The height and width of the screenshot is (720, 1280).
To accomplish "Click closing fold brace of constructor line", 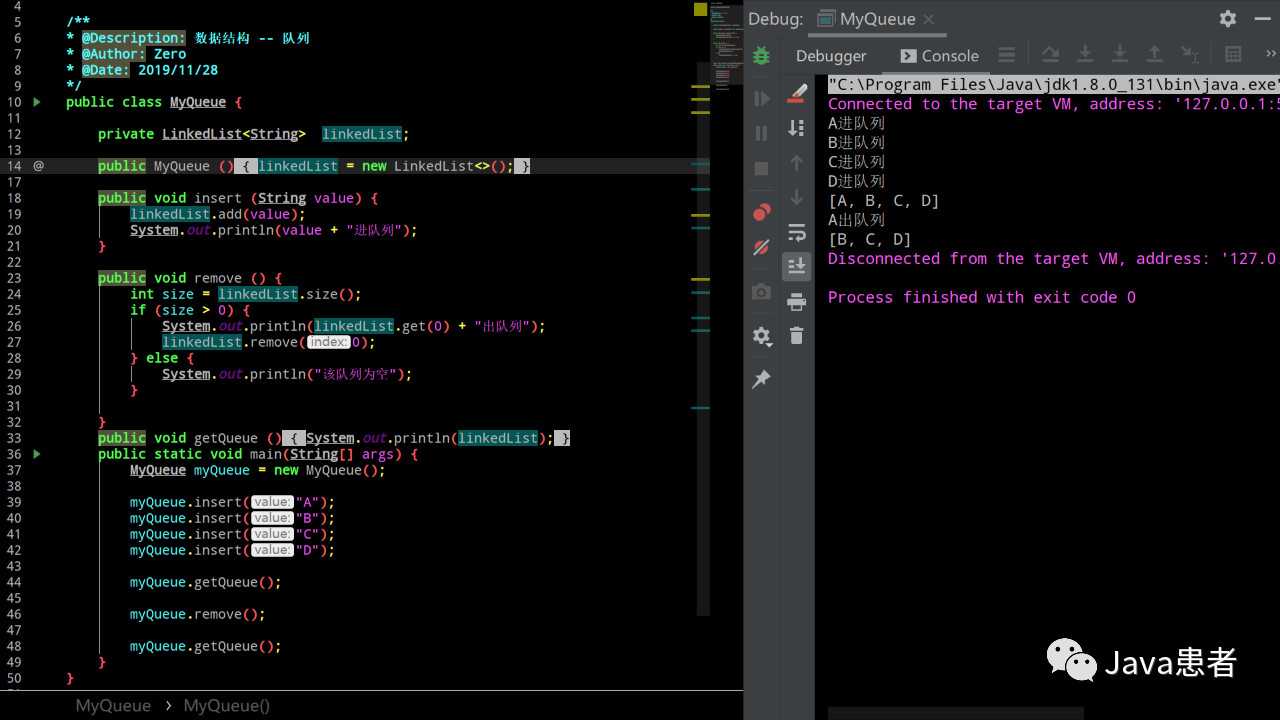I will [522, 166].
